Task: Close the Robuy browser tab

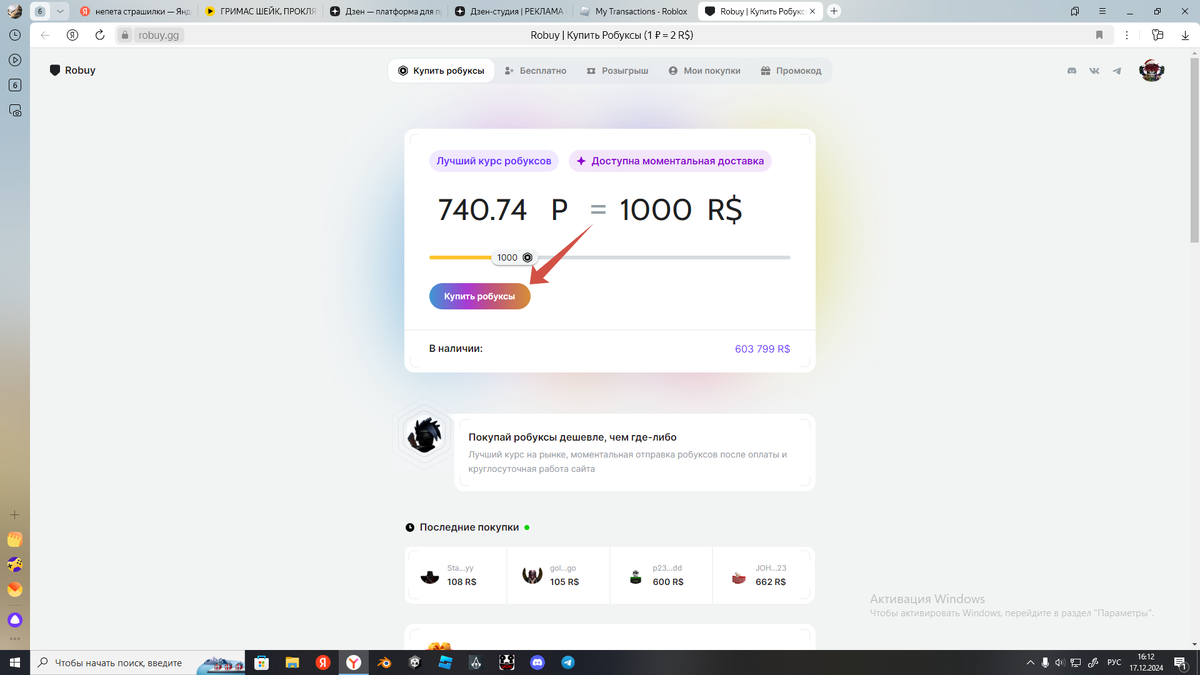Action: pyautogui.click(x=811, y=11)
